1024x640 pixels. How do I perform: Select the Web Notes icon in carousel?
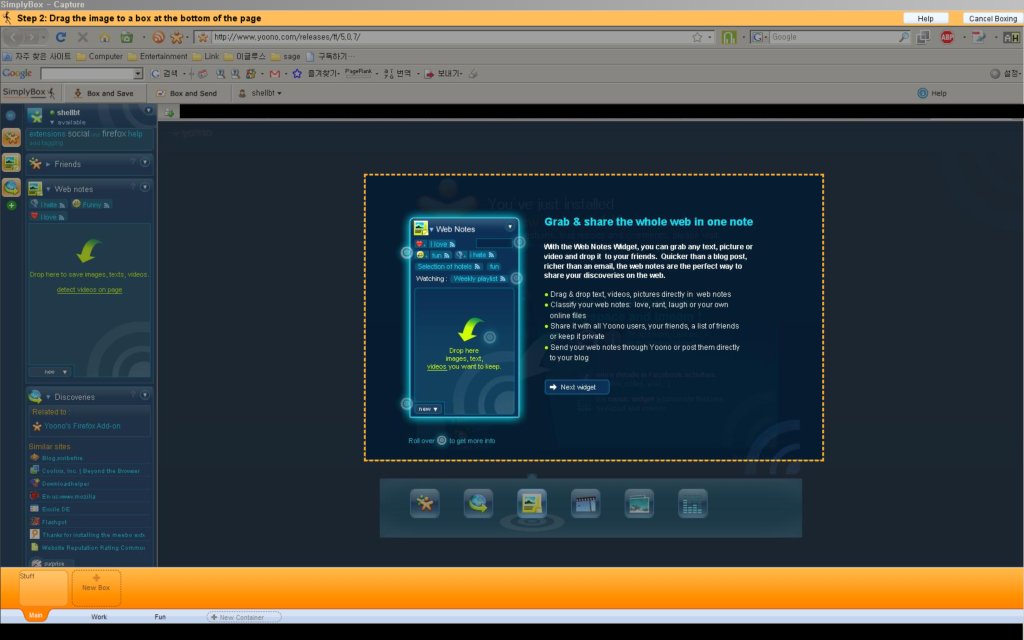532,504
